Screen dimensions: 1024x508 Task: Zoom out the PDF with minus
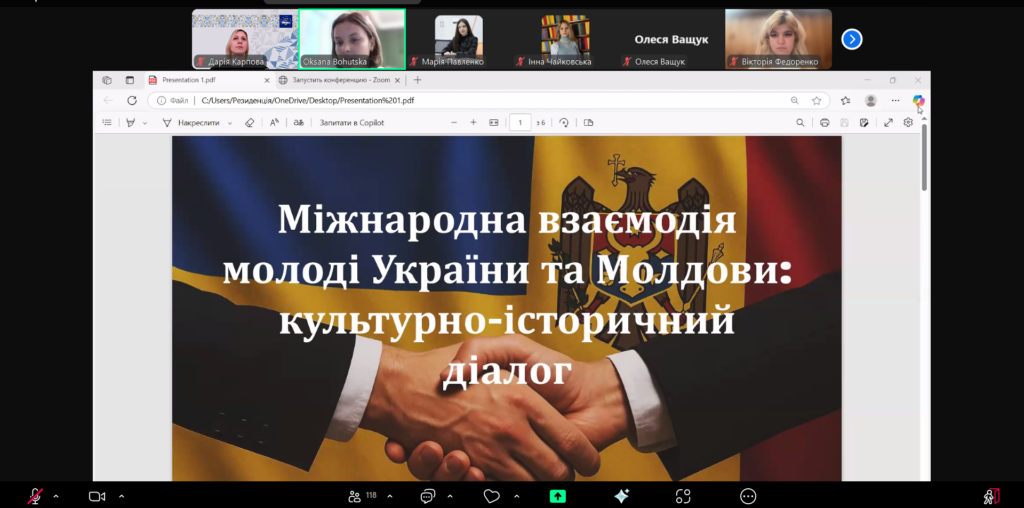[x=454, y=122]
